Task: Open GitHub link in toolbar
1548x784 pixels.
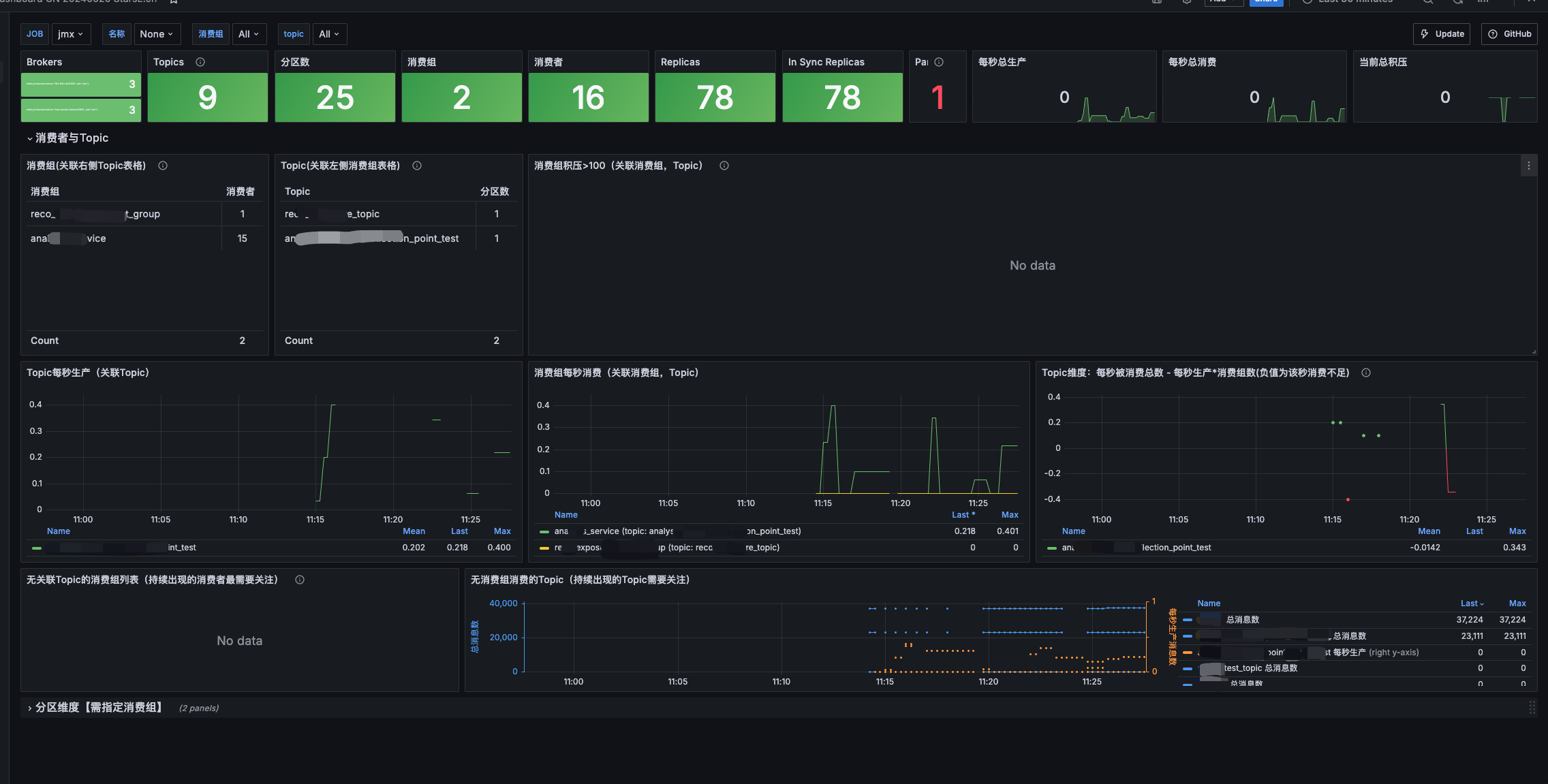Action: [1509, 33]
